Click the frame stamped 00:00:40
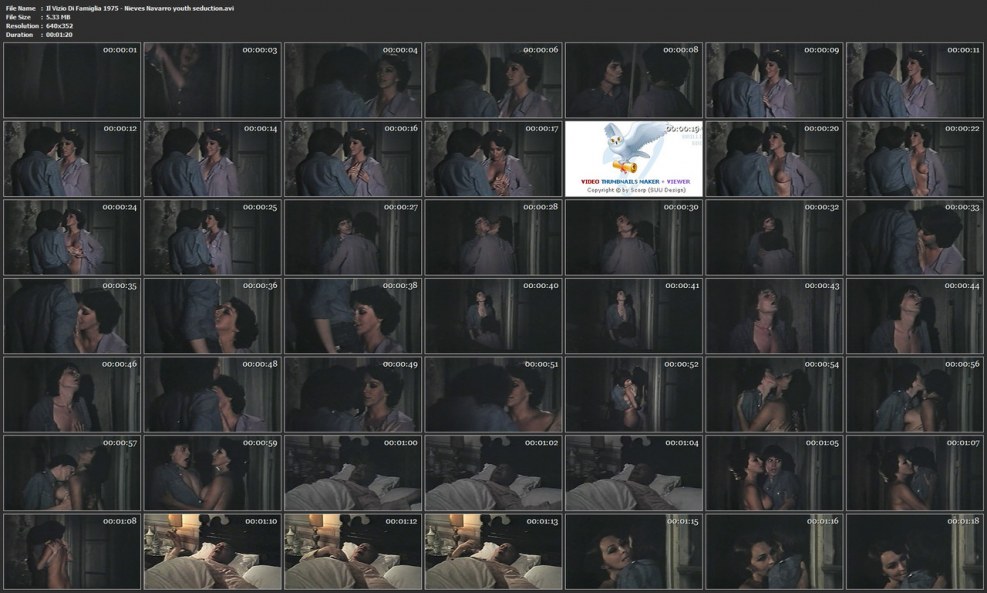This screenshot has height=593, width=987. pos(493,315)
